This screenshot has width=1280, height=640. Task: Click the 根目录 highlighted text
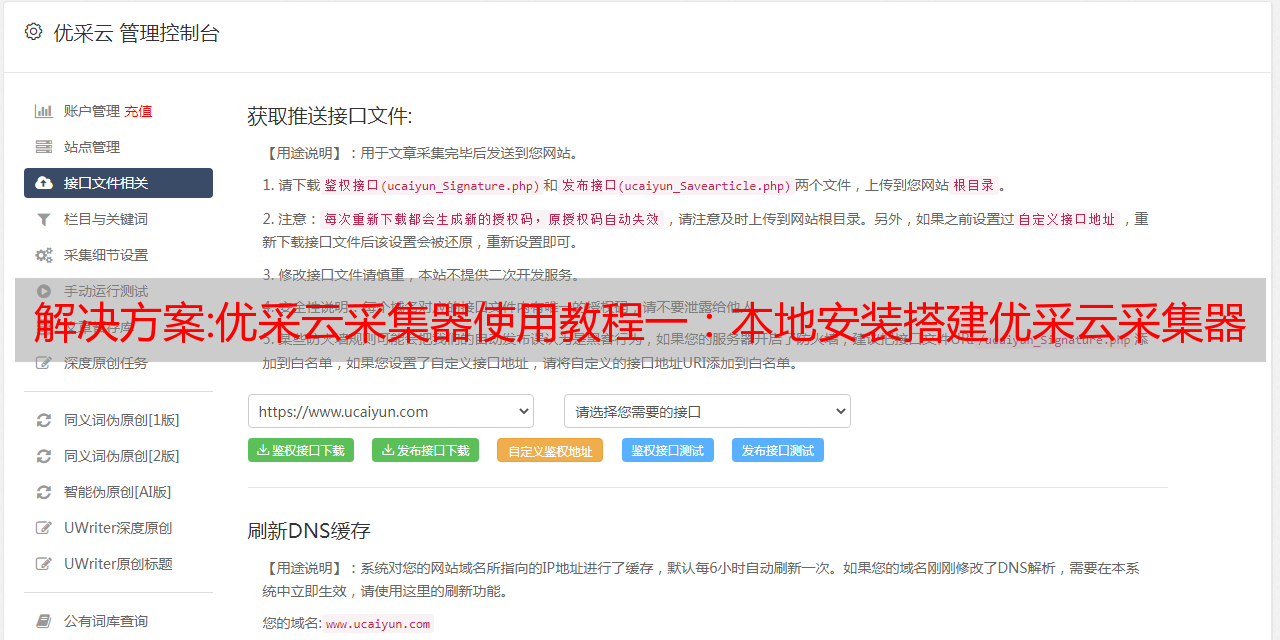tap(974, 185)
